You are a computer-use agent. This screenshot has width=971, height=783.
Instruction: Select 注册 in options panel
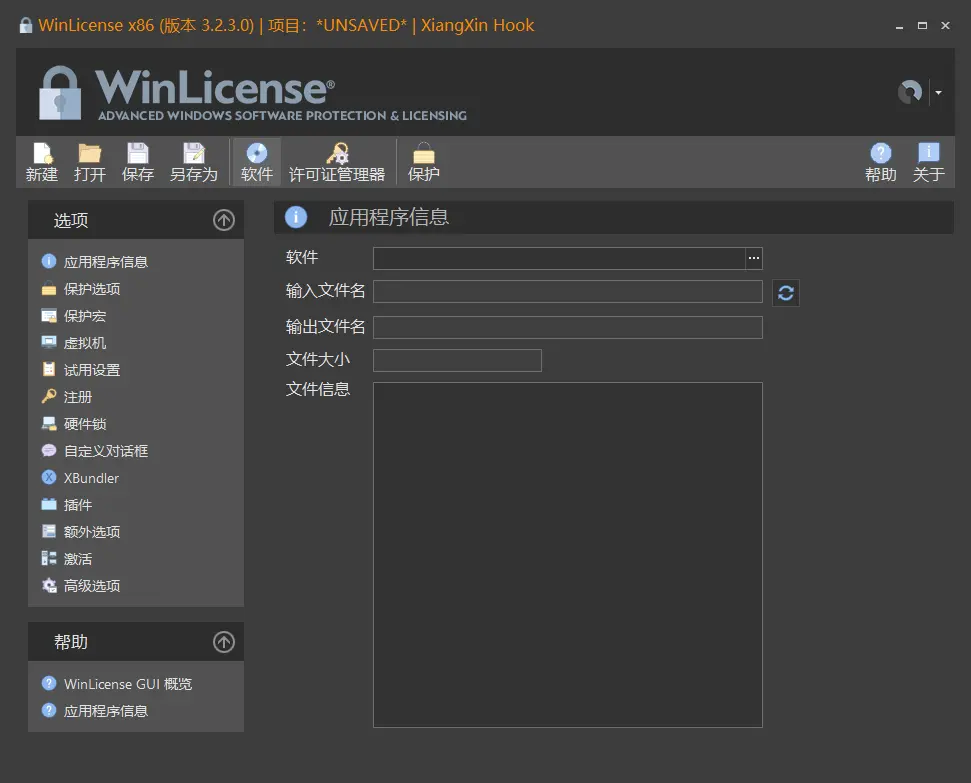pyautogui.click(x=67, y=396)
